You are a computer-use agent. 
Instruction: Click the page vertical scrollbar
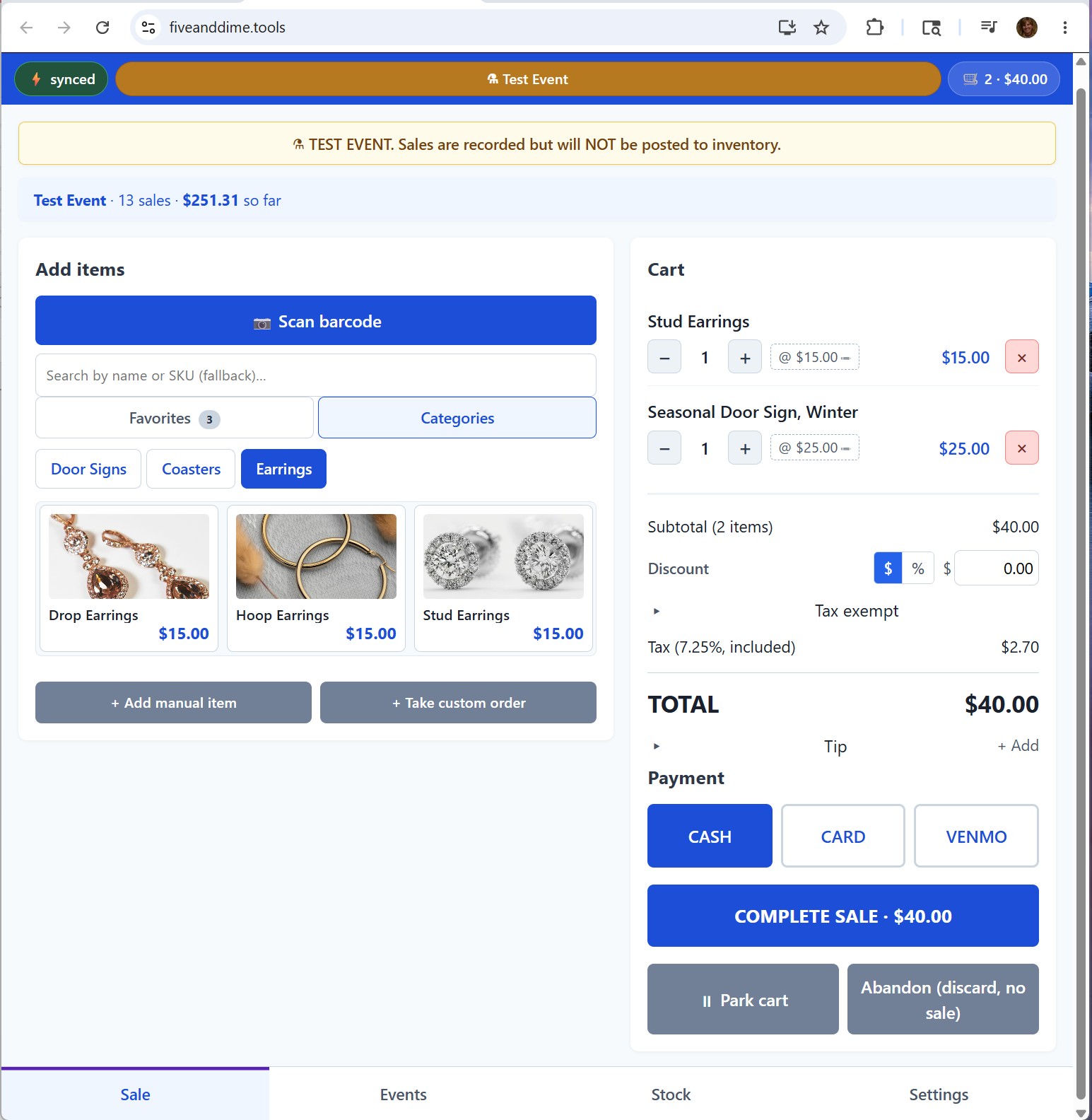[1081, 594]
